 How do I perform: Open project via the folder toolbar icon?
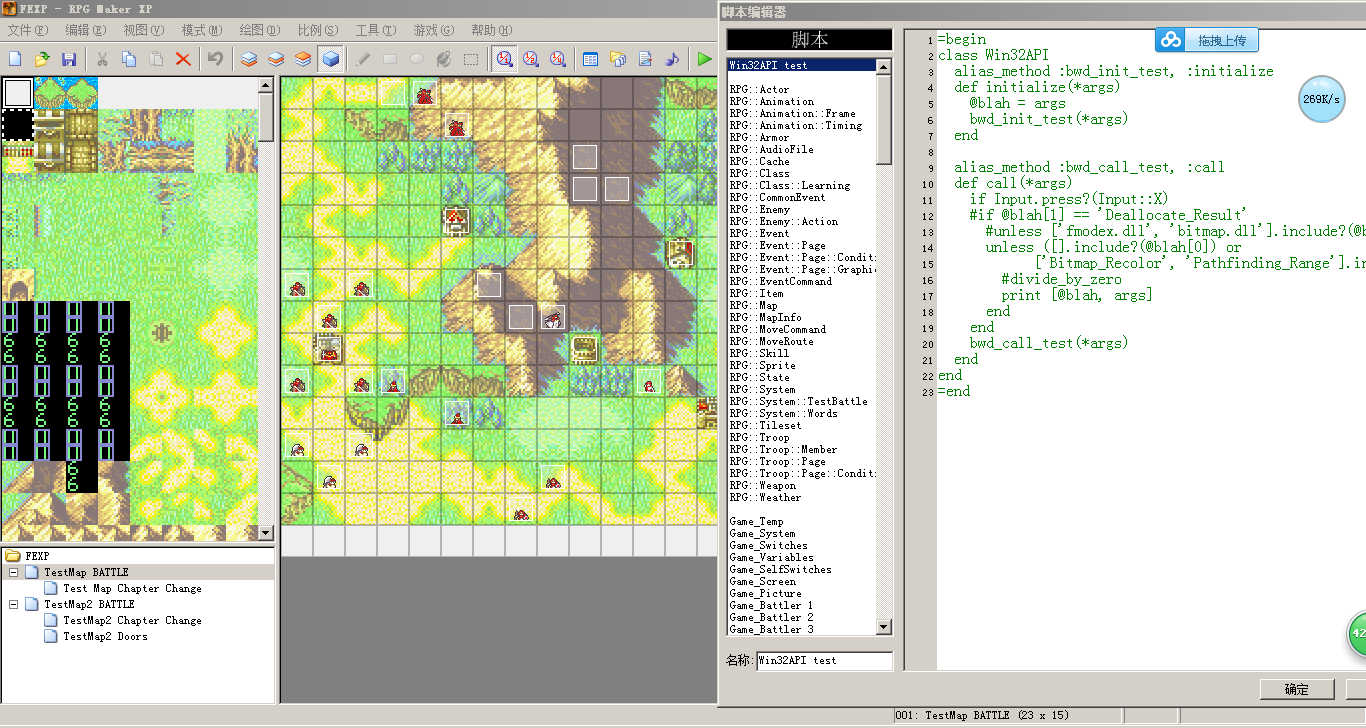(x=42, y=59)
